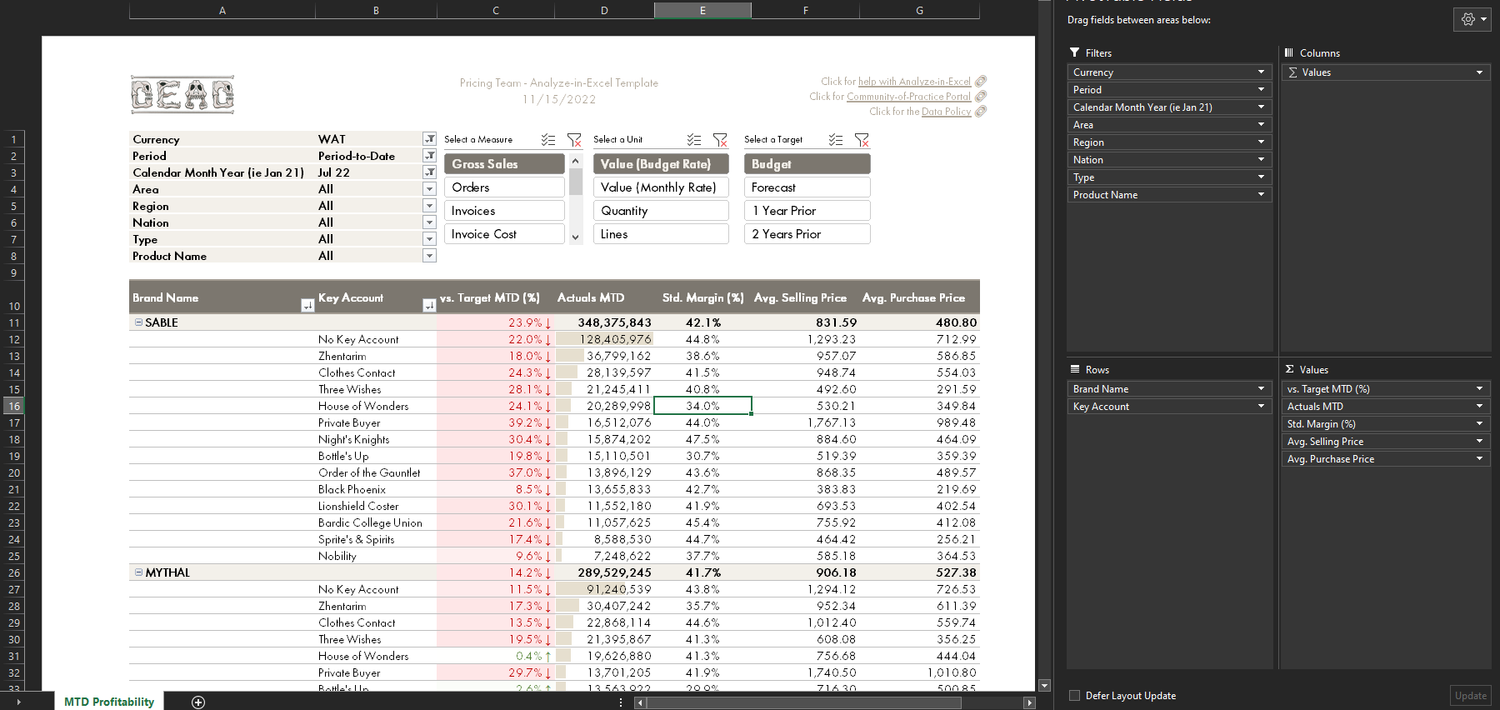Select Forecast in the target slicer
Screen dimensions: 1500x710
click(807, 187)
